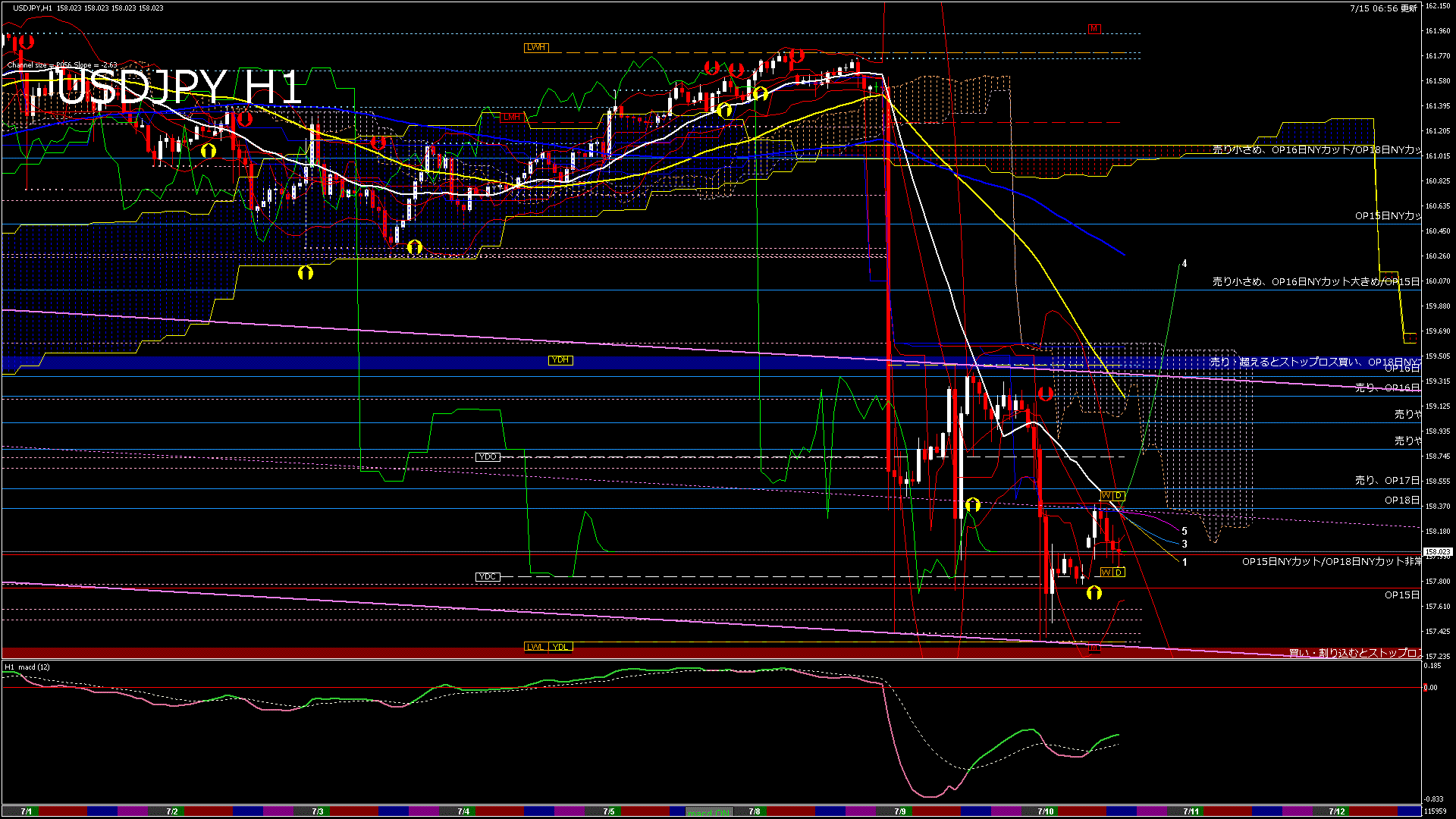
Task: Click the 7/15 06:56 更新 timestamp
Action: point(1384,8)
